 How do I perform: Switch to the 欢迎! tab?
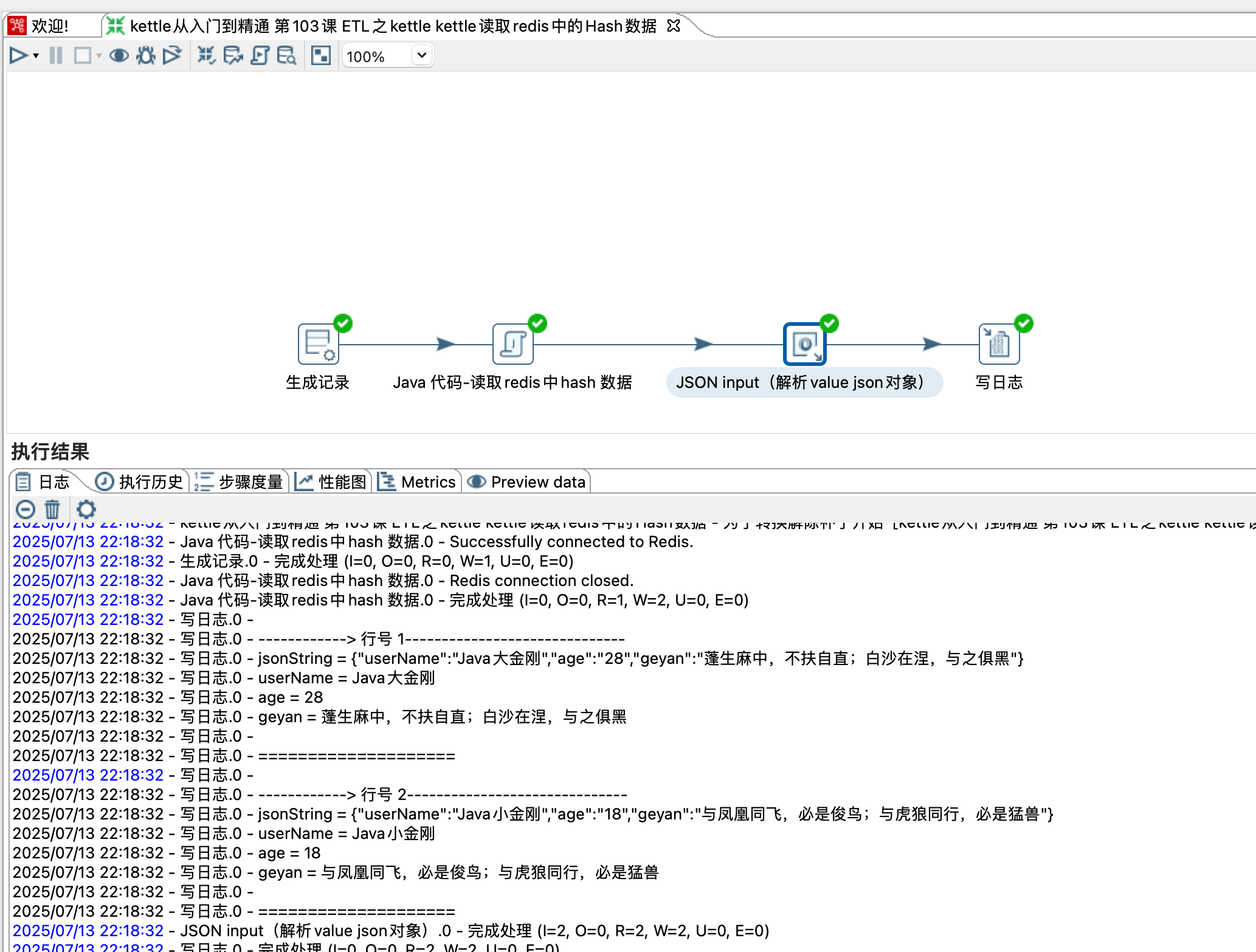pos(49,26)
